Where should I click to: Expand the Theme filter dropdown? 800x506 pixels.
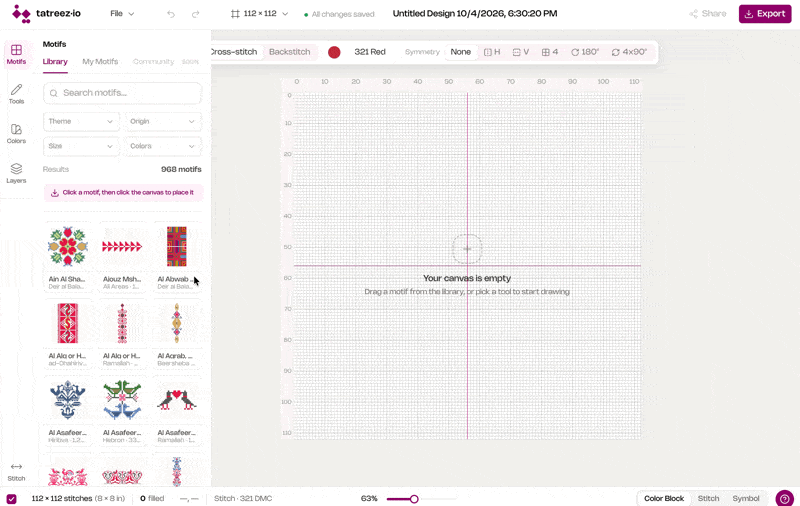[81, 121]
